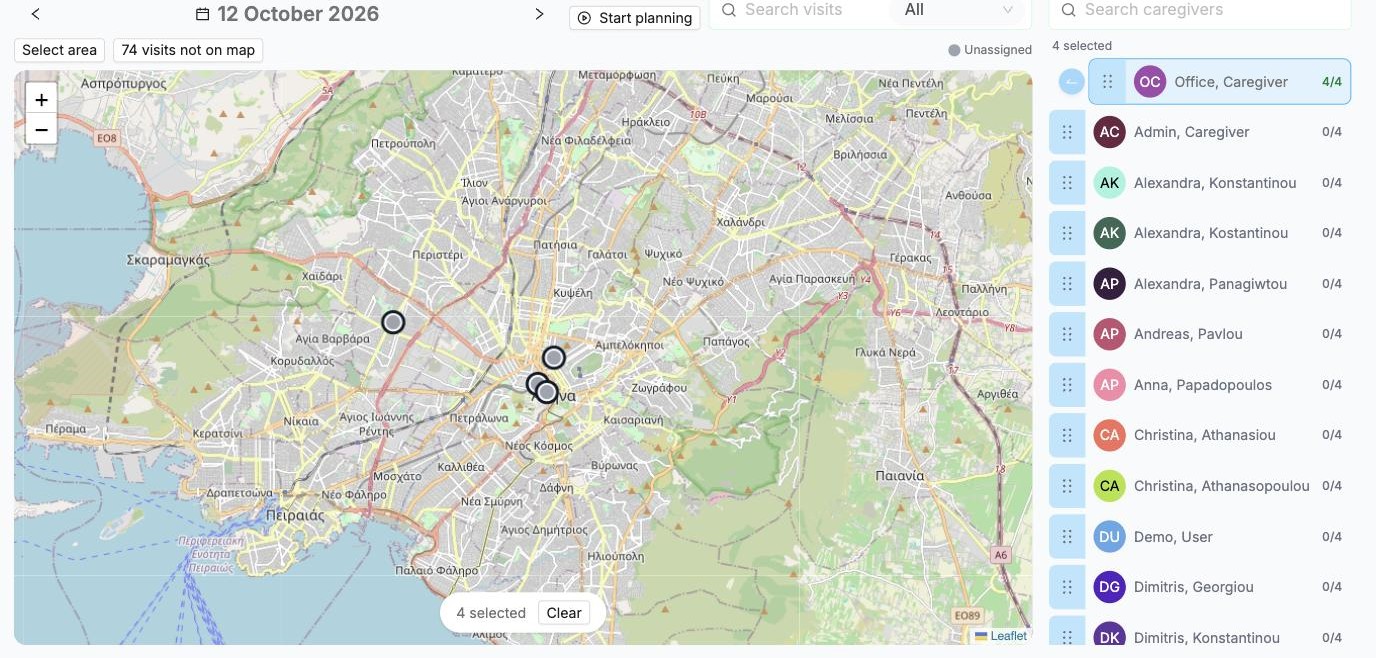Click the OC avatar of Office, Caregiver
This screenshot has height=658, width=1376.
tap(1151, 82)
